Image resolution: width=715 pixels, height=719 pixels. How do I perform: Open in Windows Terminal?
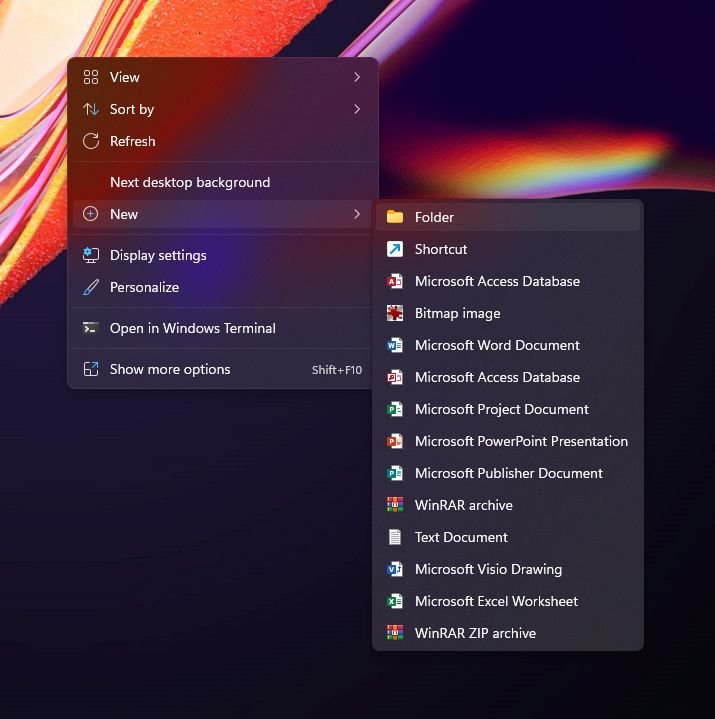click(x=192, y=328)
